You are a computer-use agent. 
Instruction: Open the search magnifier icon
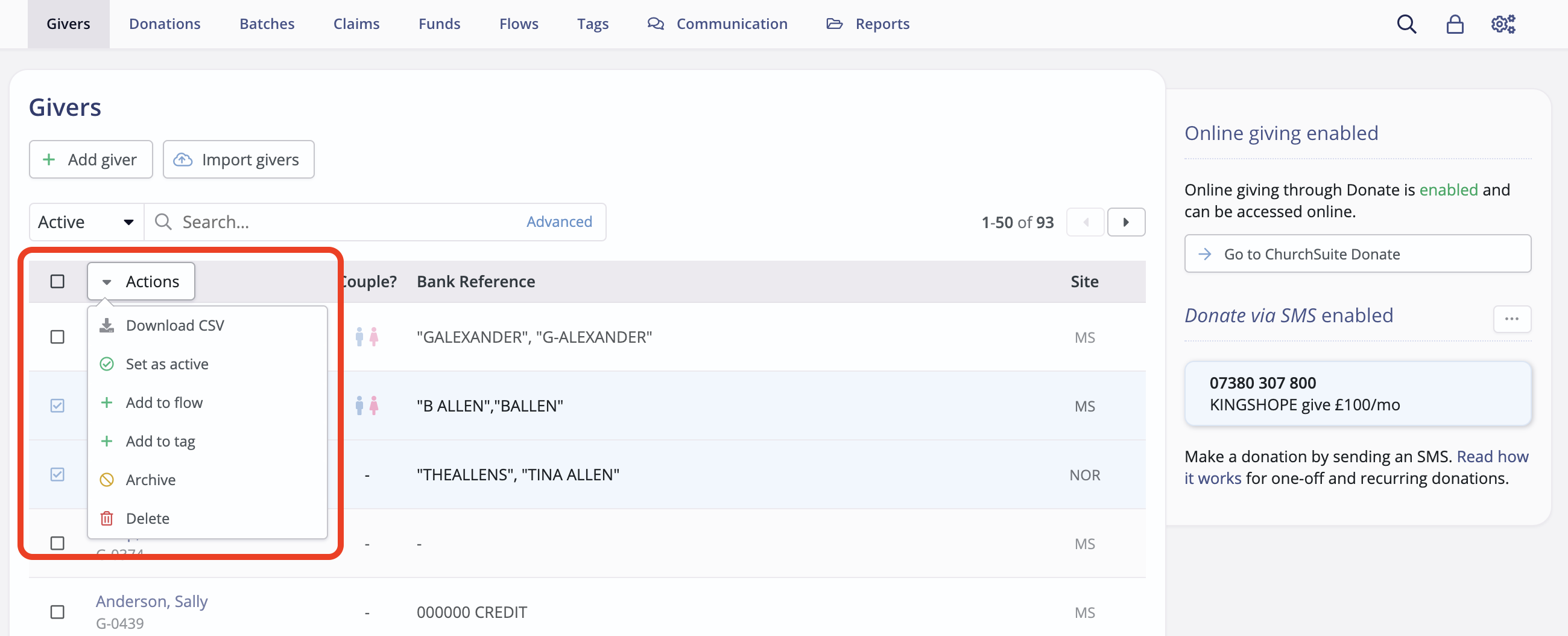tap(1406, 24)
